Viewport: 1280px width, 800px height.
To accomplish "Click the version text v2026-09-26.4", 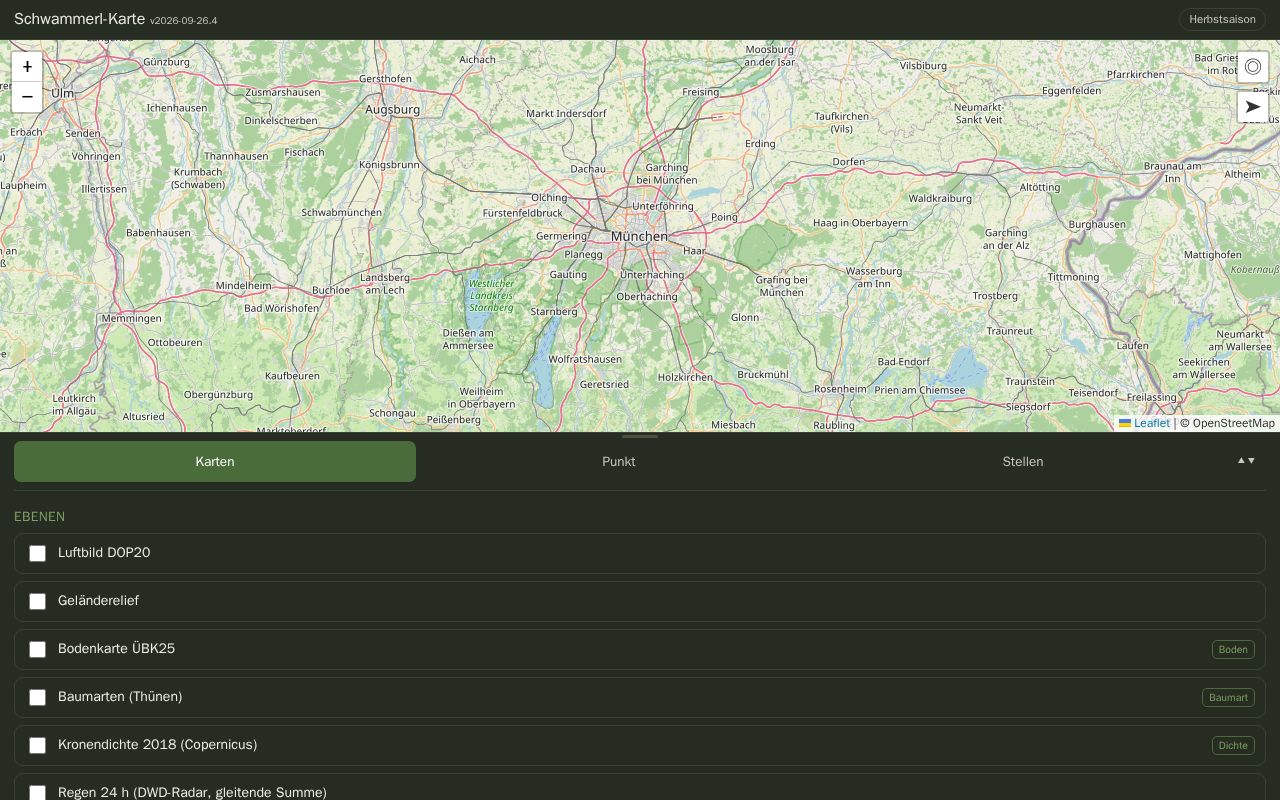I will point(183,20).
